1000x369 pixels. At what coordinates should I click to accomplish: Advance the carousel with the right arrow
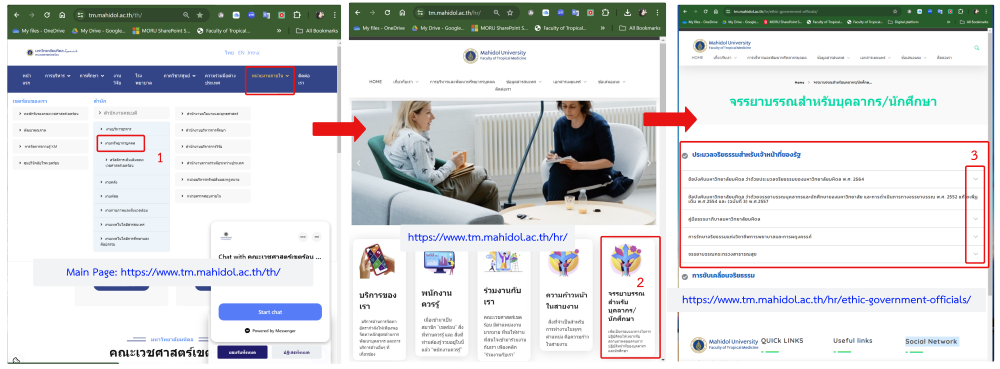click(x=649, y=163)
